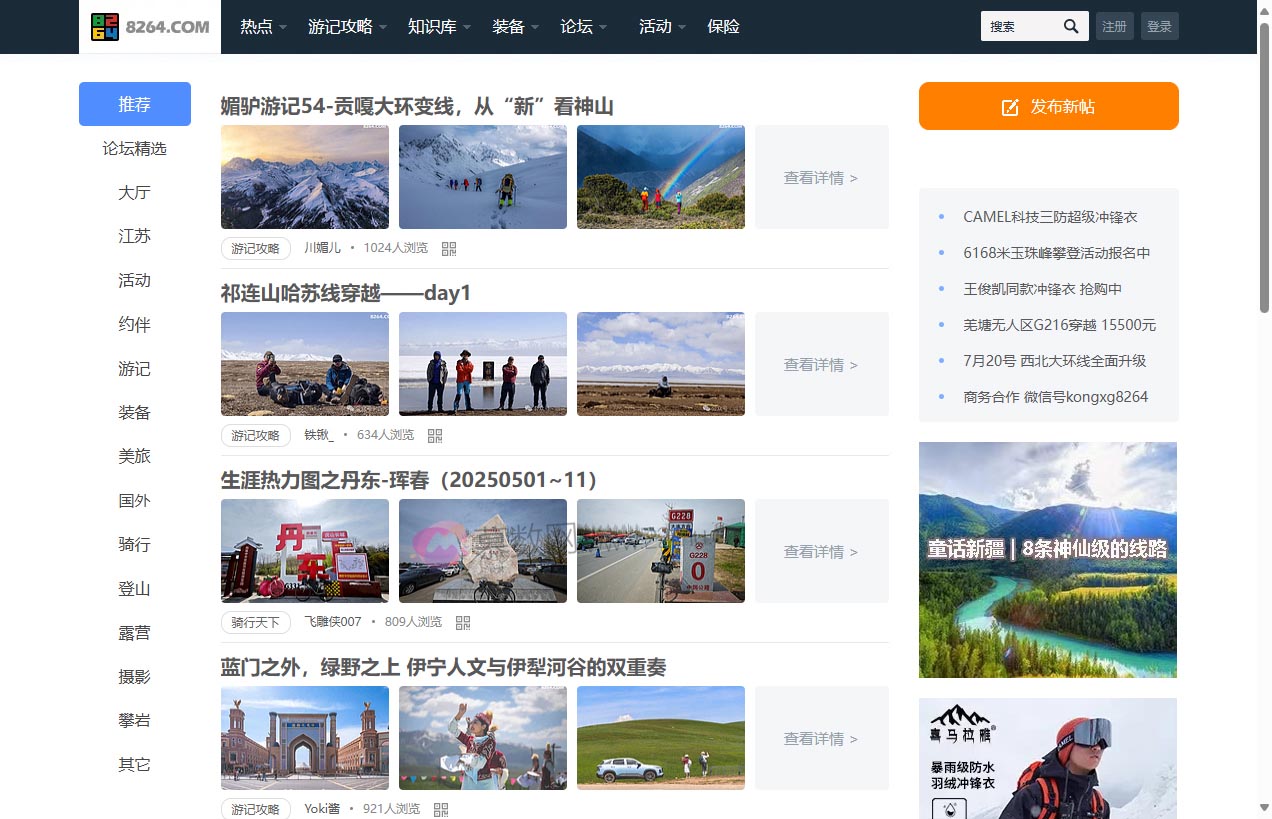Viewport: 1272px width, 819px height.
Task: Select the 论坛精选 sidebar tab
Action: tap(135, 149)
